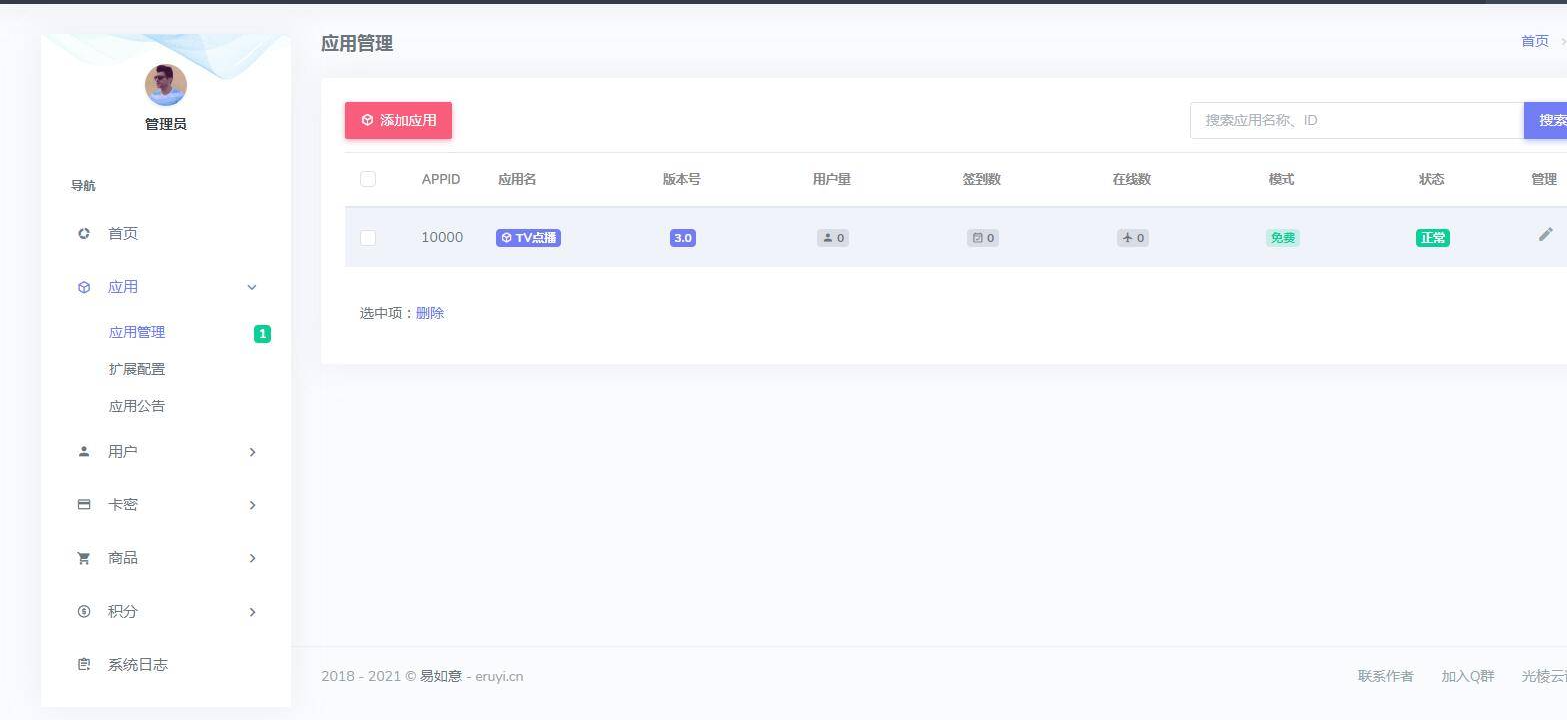
Task: Click the 添加应用 button
Action: (x=398, y=120)
